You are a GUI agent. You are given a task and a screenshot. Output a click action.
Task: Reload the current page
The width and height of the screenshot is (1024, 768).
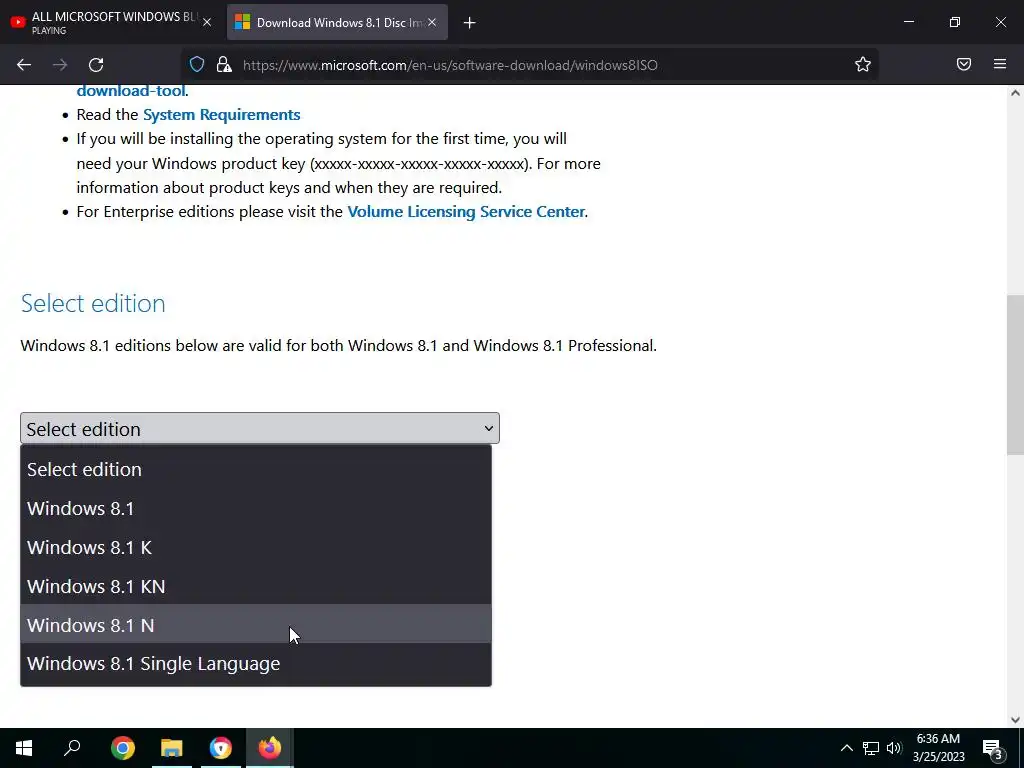[96, 65]
